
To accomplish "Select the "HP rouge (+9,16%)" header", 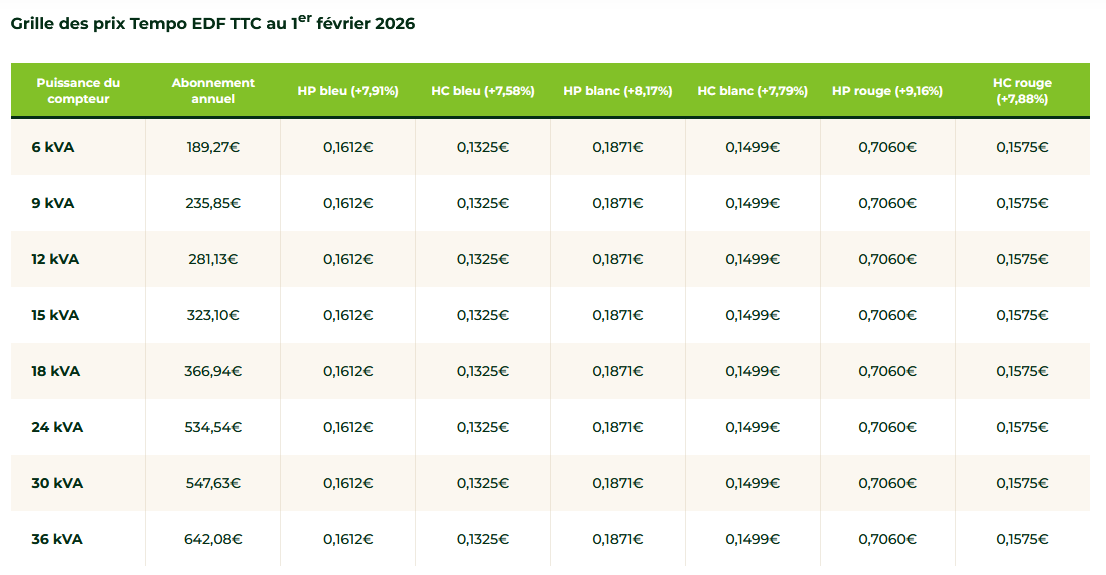I will (x=887, y=91).
